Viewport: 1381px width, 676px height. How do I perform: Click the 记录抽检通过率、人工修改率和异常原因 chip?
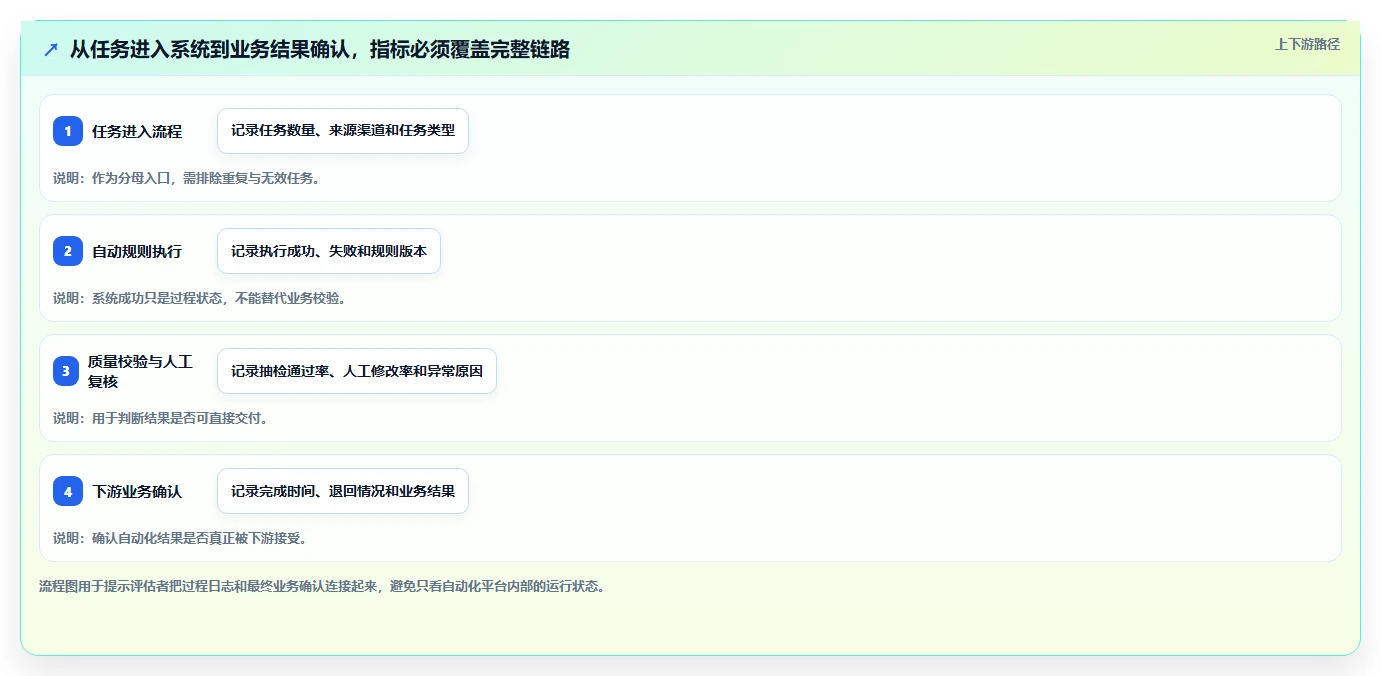click(357, 371)
